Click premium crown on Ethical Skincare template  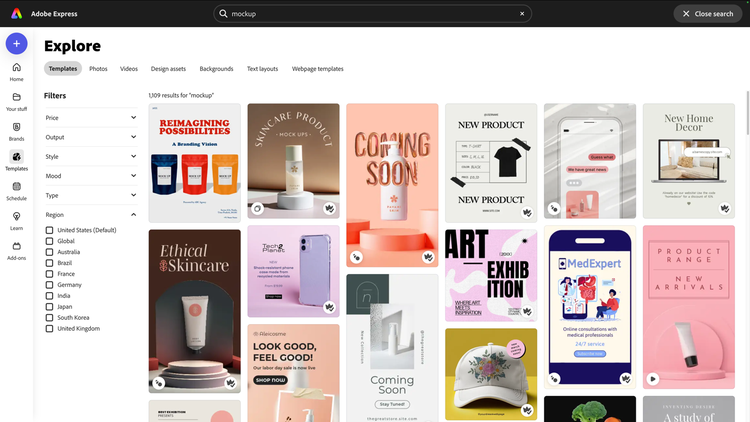tap(231, 383)
